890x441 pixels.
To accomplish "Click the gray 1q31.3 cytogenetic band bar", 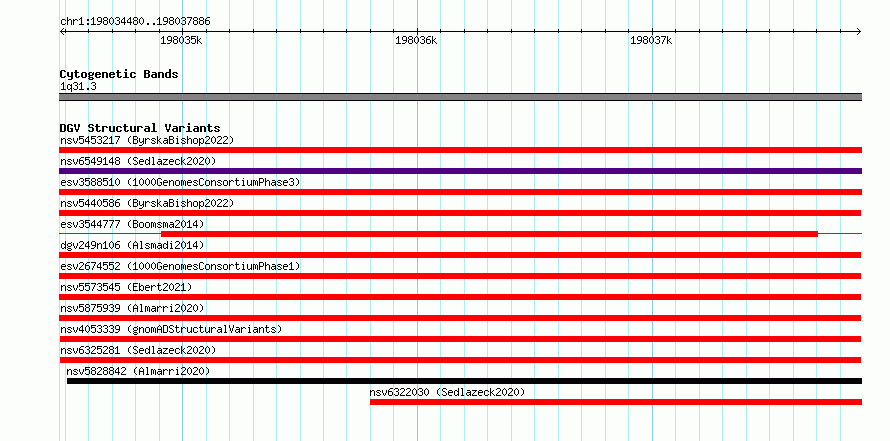I will [x=460, y=97].
